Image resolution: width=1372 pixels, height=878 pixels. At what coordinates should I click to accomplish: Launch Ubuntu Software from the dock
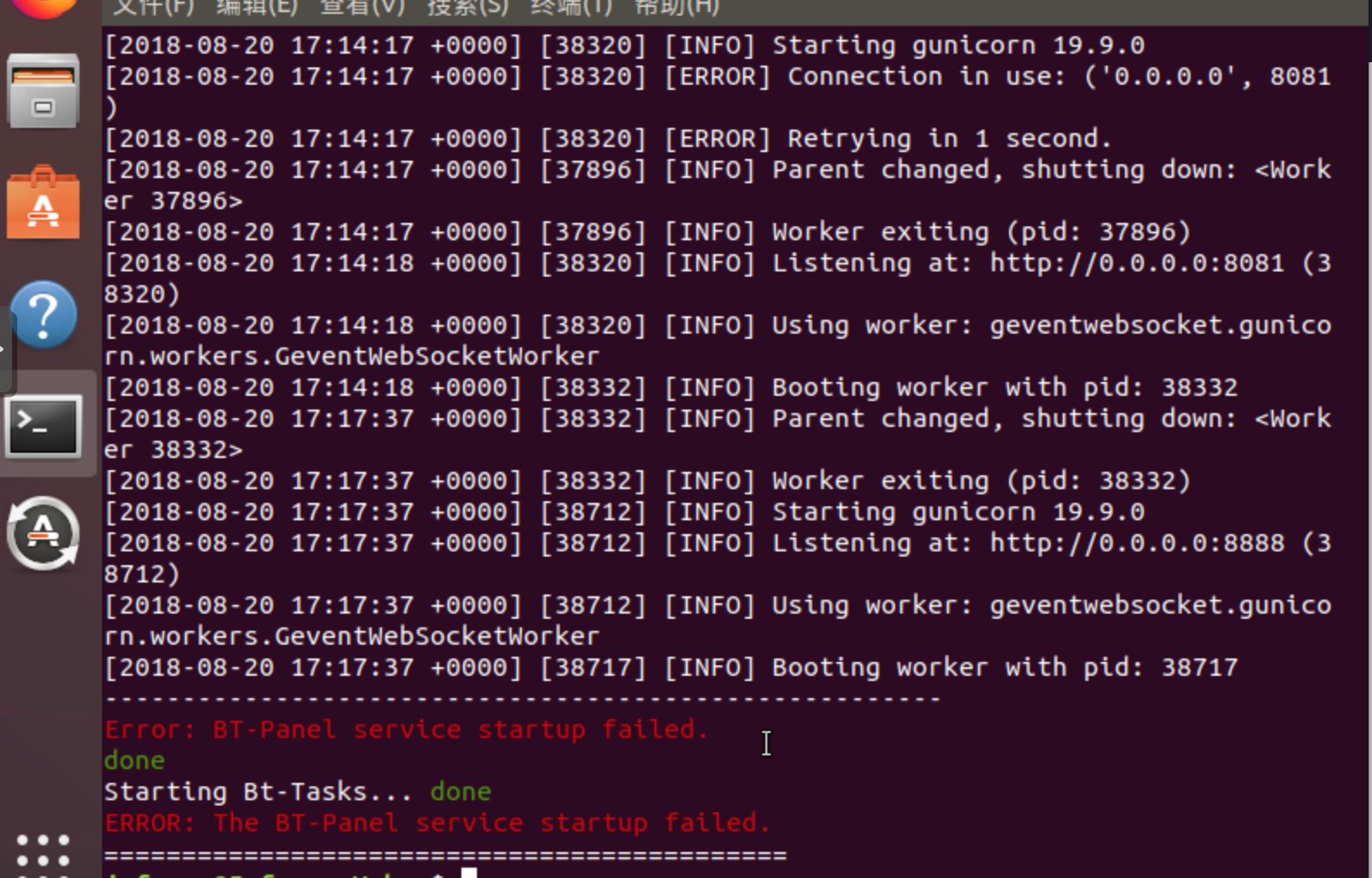pyautogui.click(x=43, y=202)
